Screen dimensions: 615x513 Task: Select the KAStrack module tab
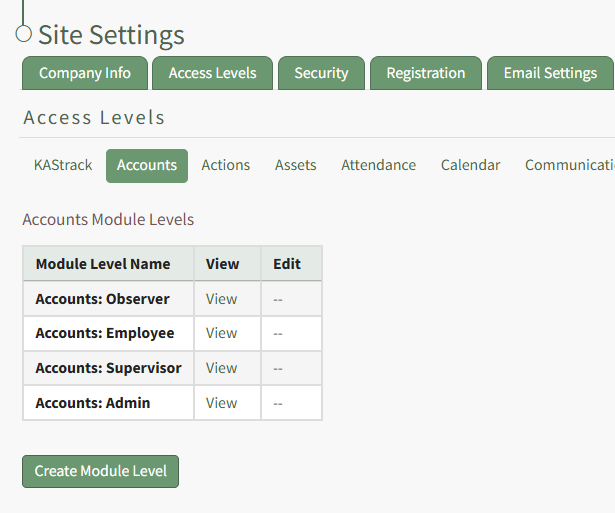tap(63, 166)
